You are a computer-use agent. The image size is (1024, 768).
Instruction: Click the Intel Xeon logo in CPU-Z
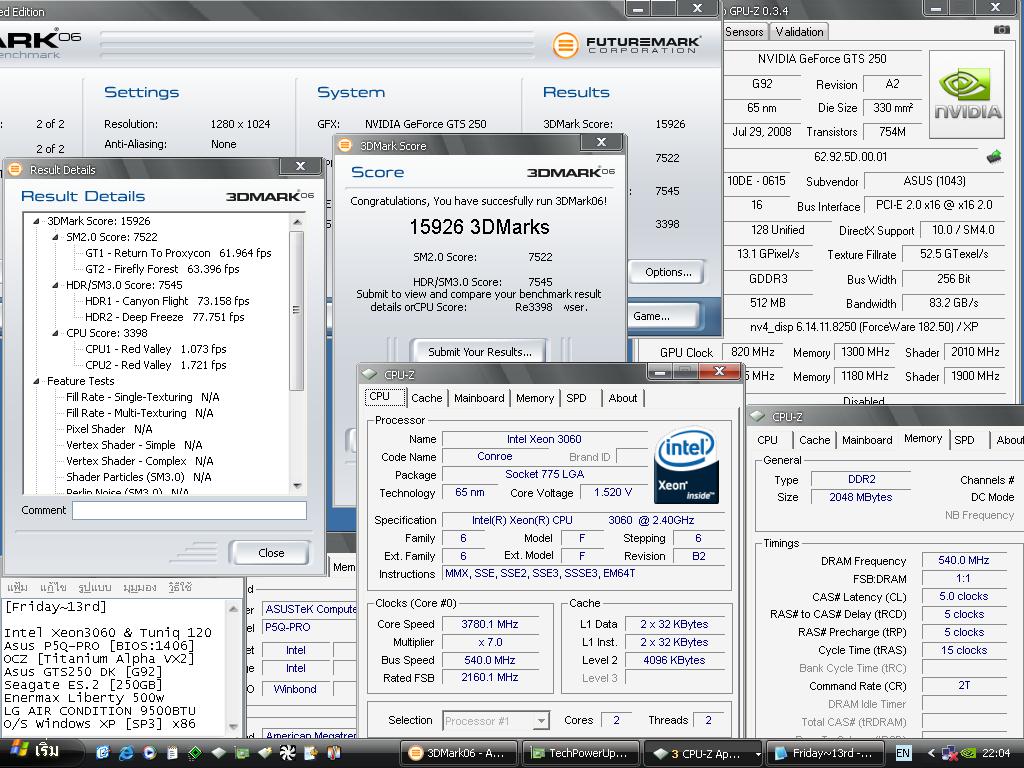pyautogui.click(x=685, y=467)
